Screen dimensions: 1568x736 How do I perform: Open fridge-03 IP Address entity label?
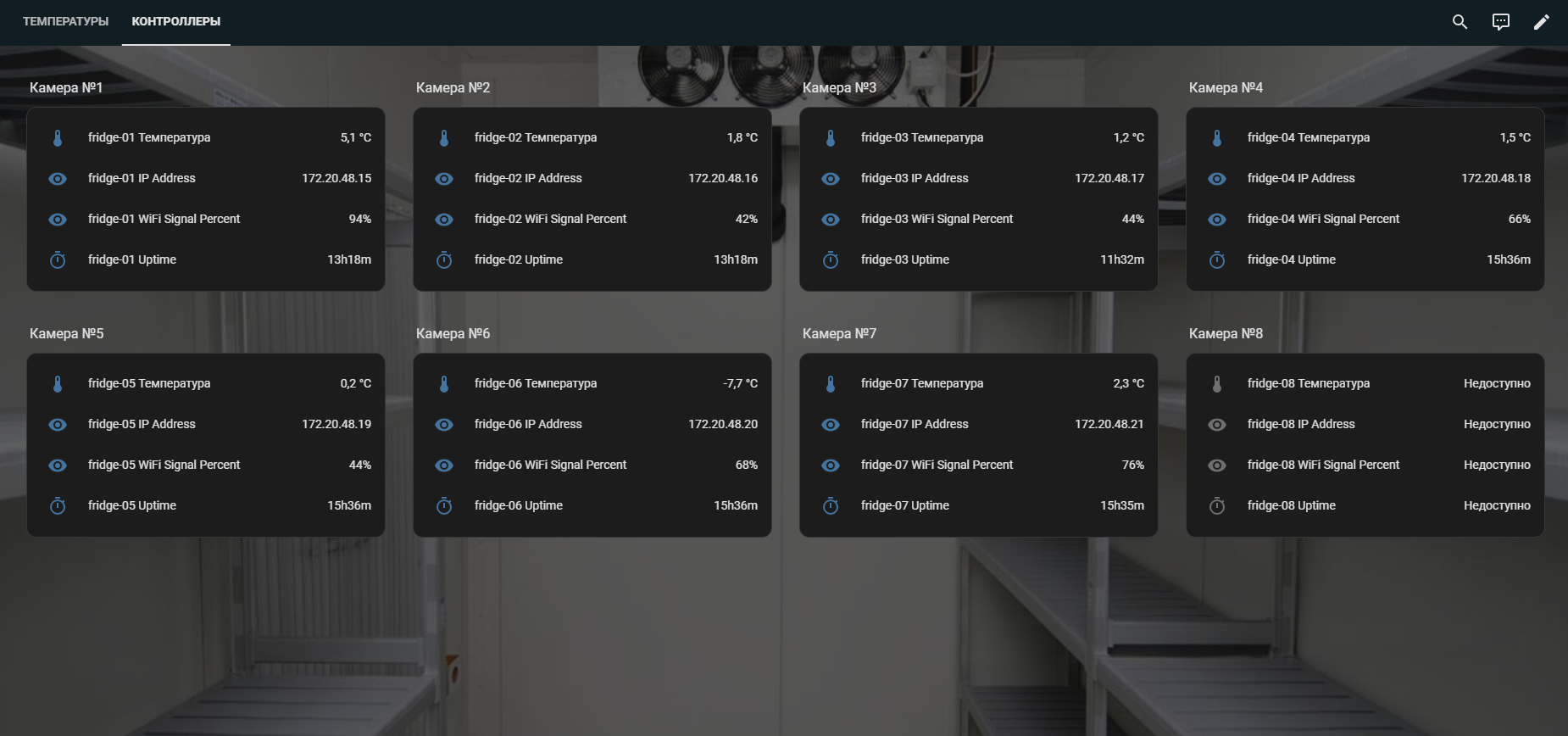click(915, 178)
